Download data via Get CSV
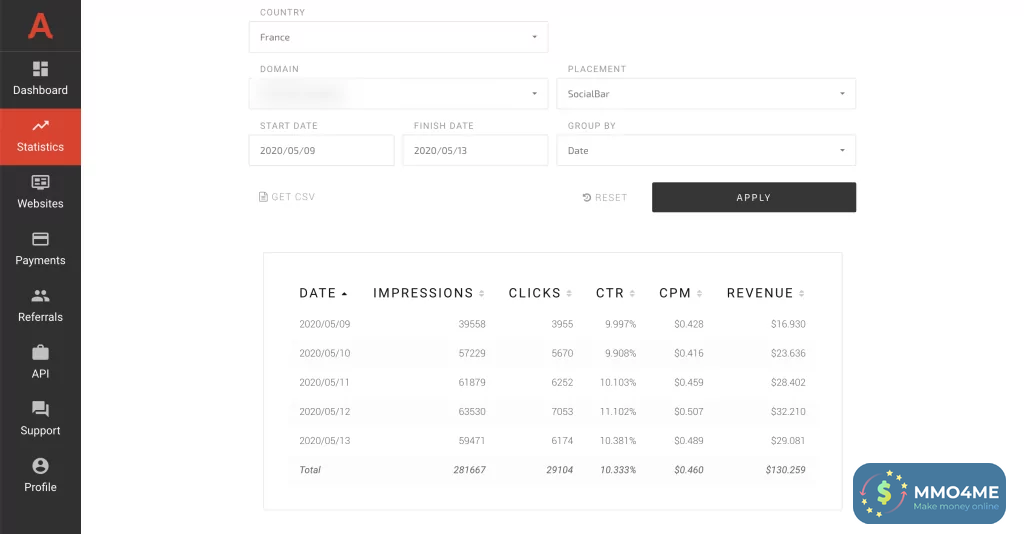1024x534 pixels. coord(287,197)
